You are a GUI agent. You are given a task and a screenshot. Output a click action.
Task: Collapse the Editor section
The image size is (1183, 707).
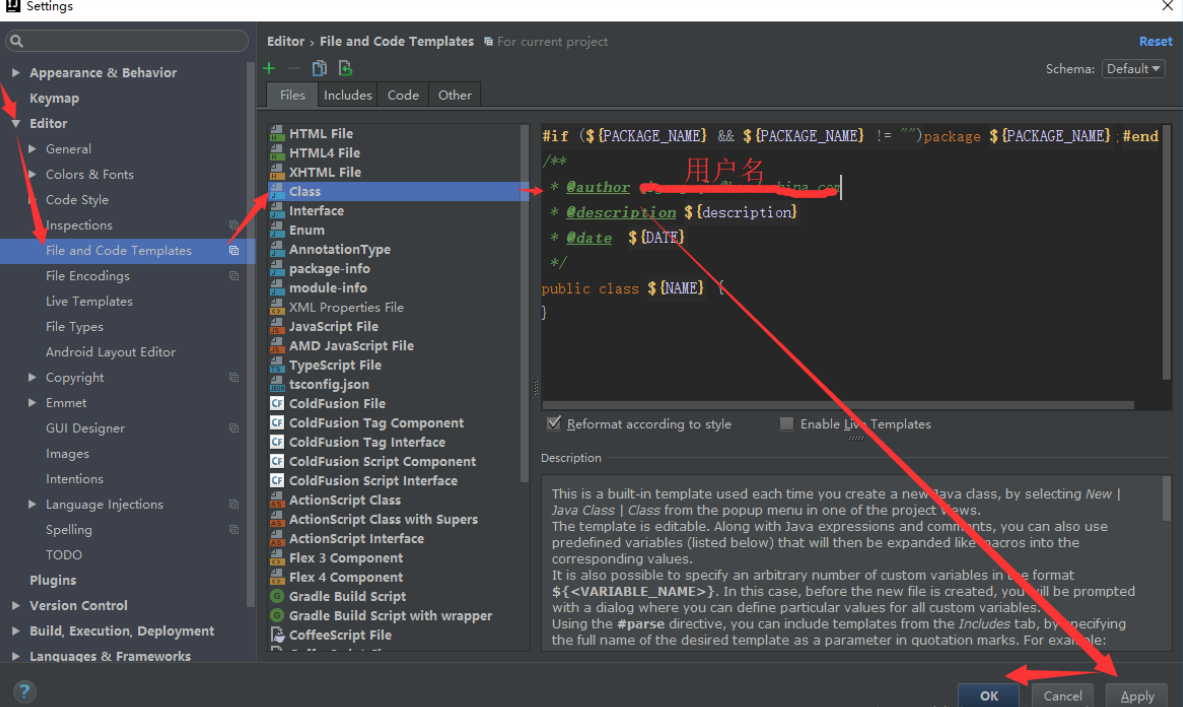[x=15, y=123]
